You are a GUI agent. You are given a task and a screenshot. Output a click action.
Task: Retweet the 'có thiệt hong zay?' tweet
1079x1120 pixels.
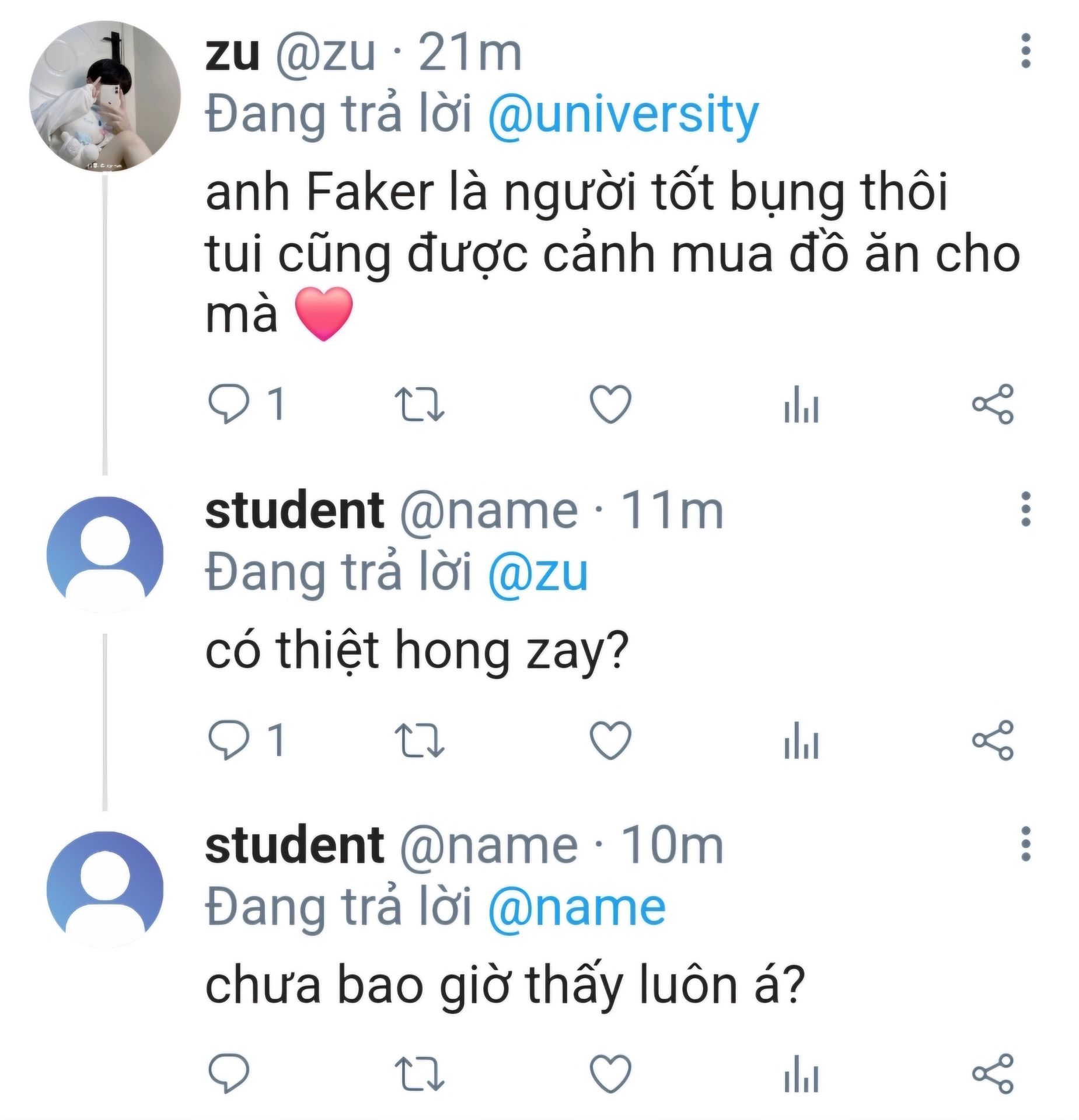[x=420, y=740]
